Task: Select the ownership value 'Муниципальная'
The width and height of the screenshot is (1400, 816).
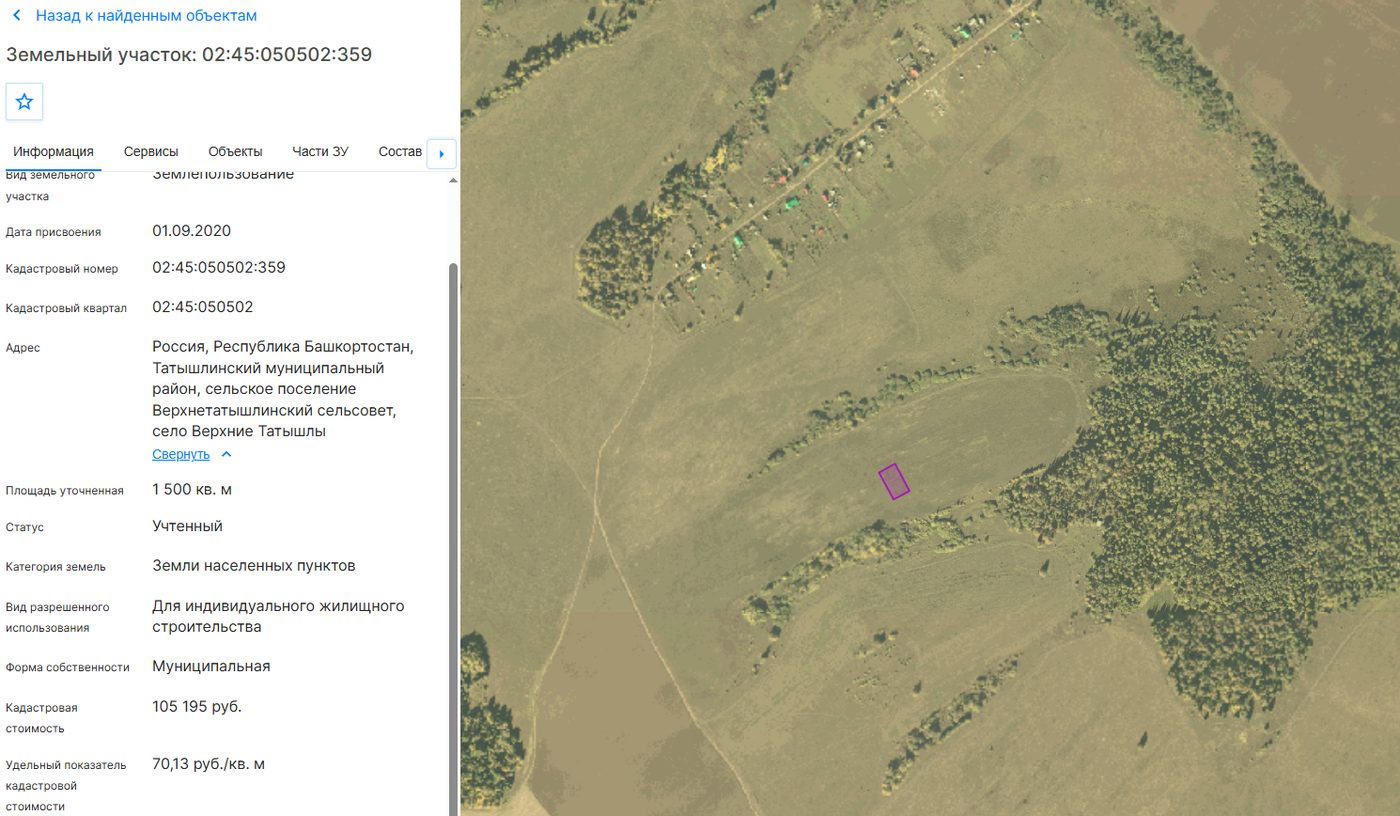Action: (x=211, y=666)
